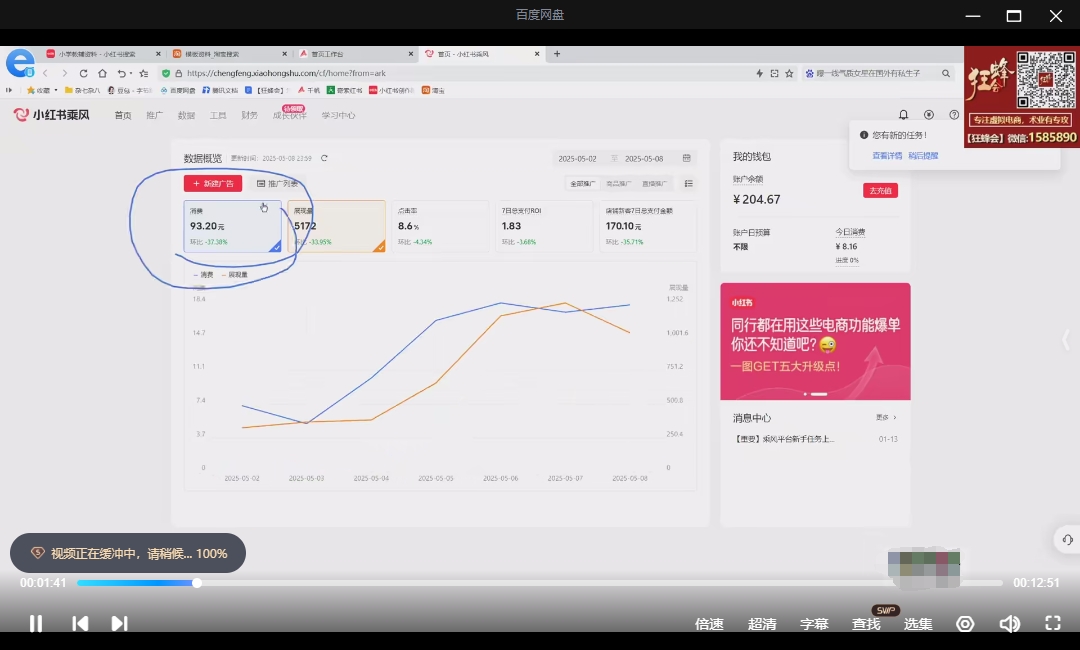Skip to the next video

(119, 623)
